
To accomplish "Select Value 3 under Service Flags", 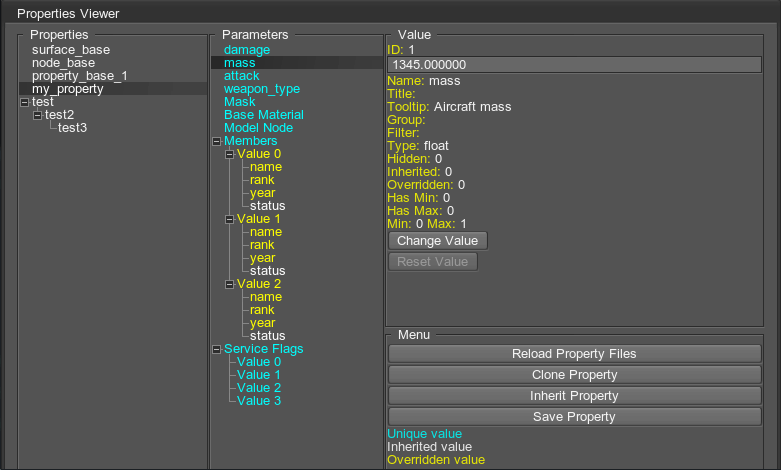I will pyautogui.click(x=258, y=401).
